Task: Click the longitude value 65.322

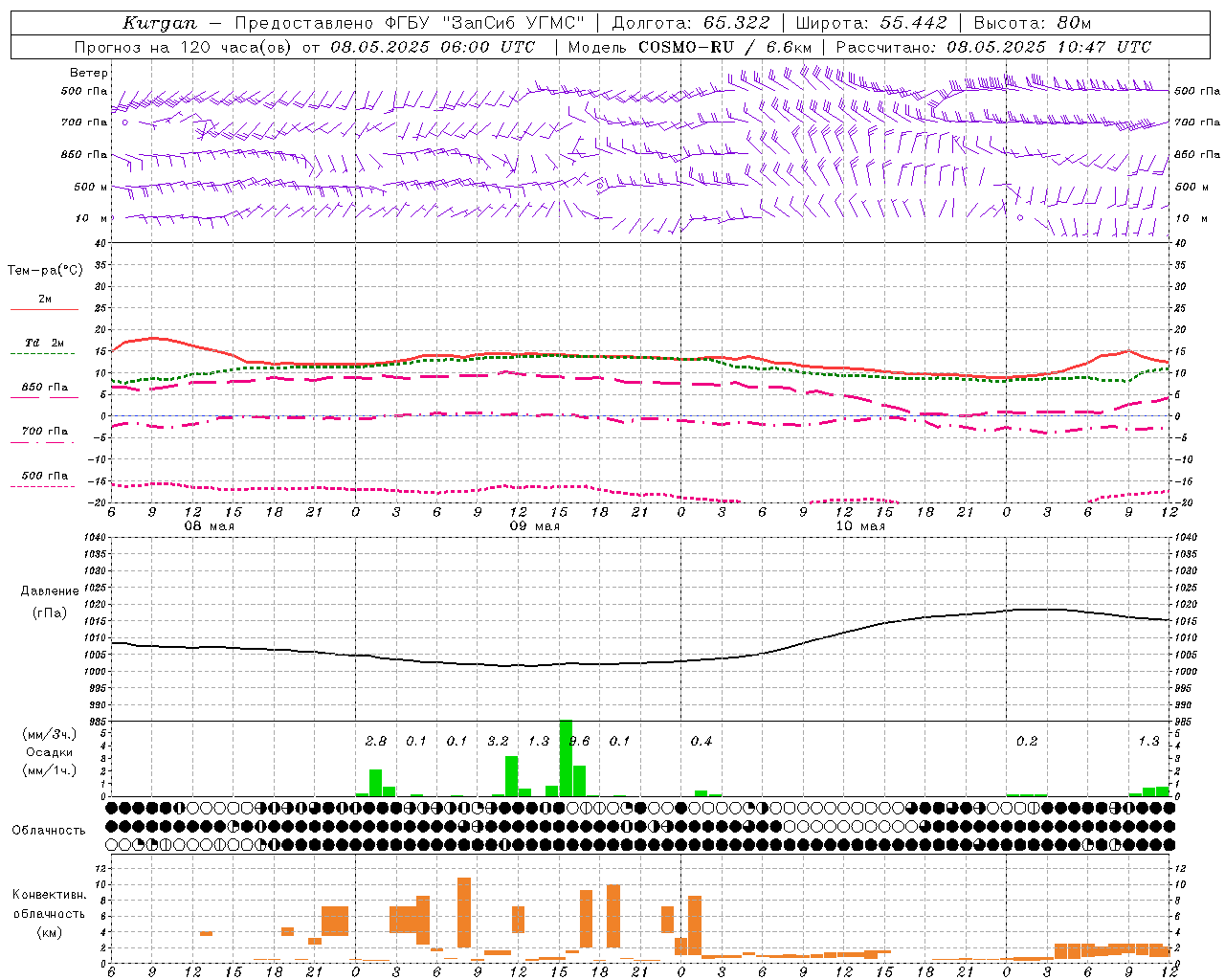Action: click(736, 23)
